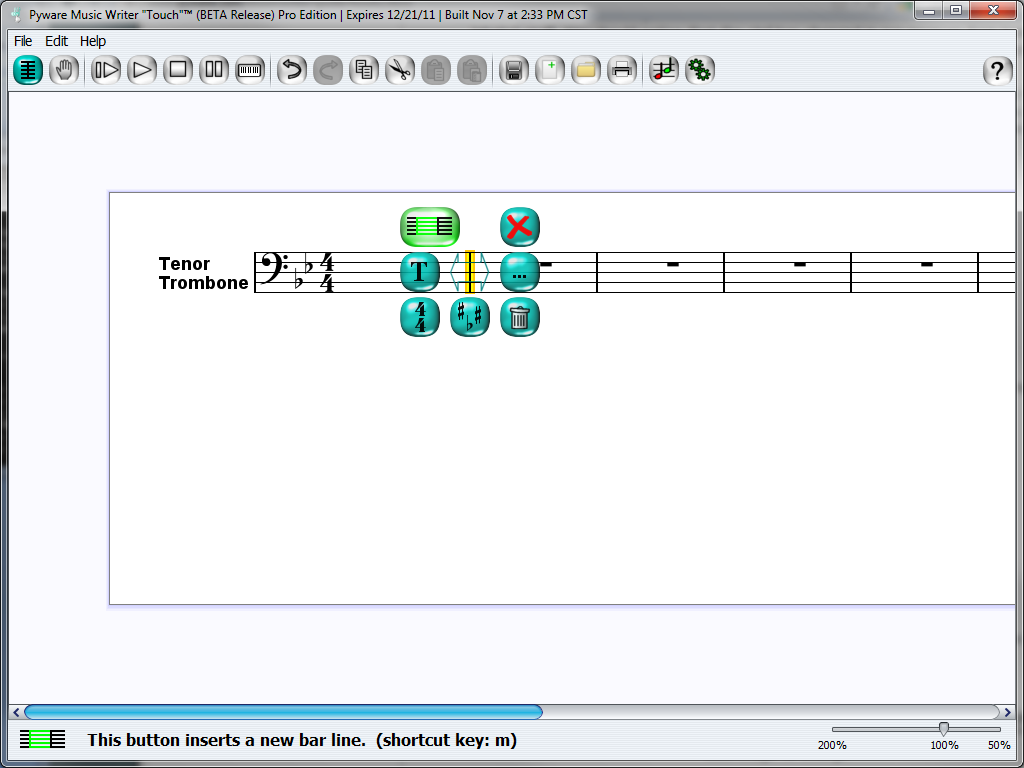The height and width of the screenshot is (768, 1024).
Task: Click the scissors cut icon
Action: 400,70
